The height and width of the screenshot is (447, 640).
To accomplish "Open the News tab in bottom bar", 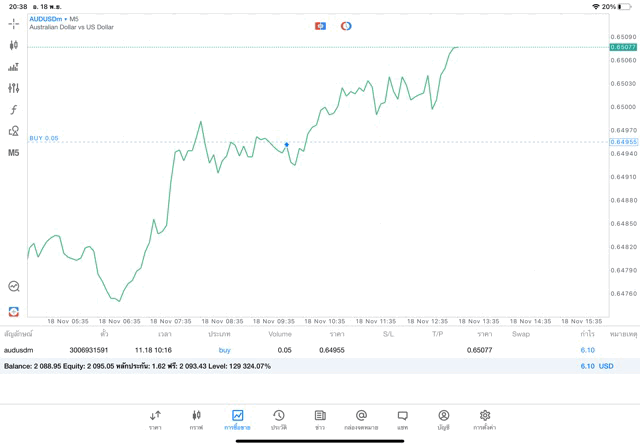I will 320,420.
